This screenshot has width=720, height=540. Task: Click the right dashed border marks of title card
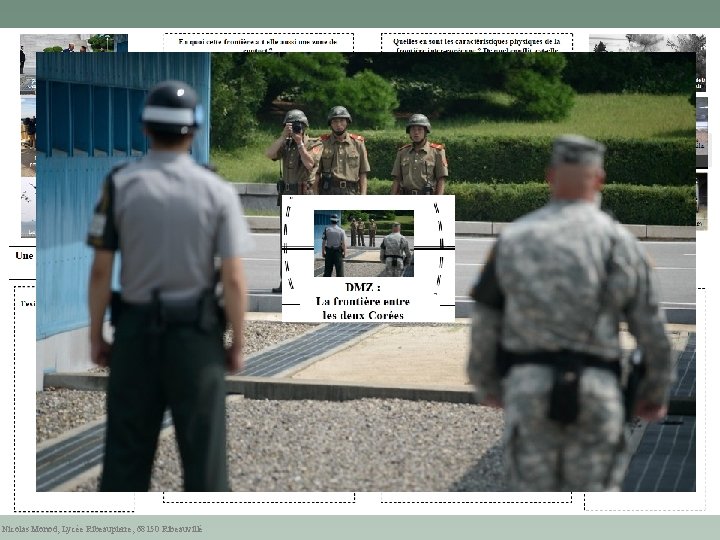439,248
